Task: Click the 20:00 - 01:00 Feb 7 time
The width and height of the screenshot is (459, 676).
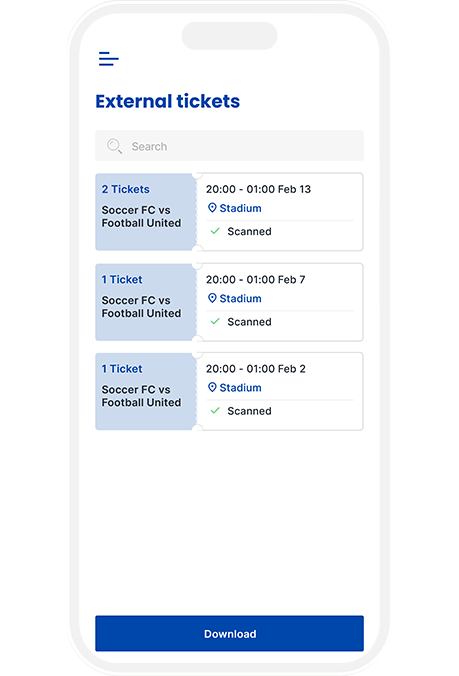Action: click(x=256, y=279)
